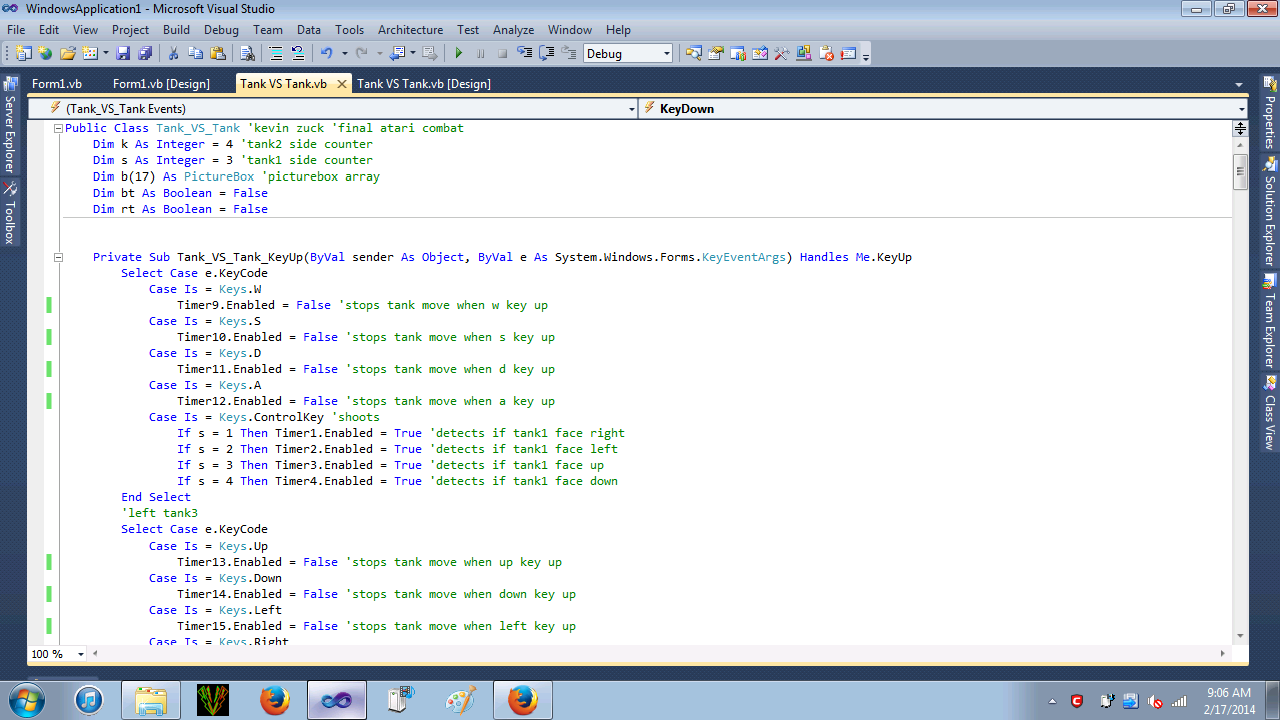
Task: Open the Navigate Backward history dropdown arrow
Action: (x=413, y=54)
